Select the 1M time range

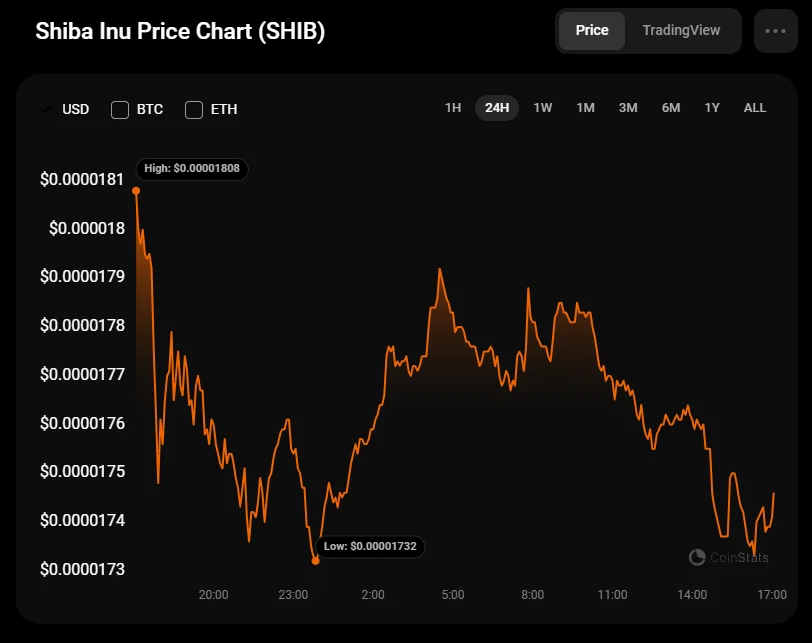point(585,107)
